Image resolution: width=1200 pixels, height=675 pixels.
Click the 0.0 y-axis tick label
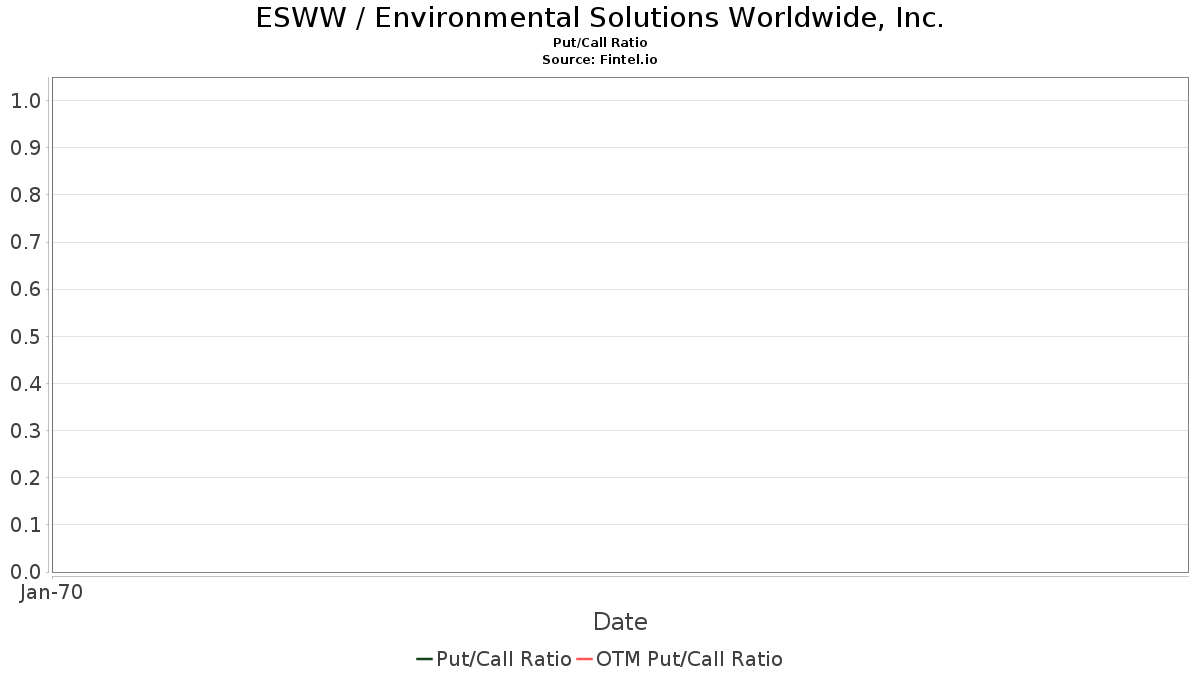tap(25, 572)
